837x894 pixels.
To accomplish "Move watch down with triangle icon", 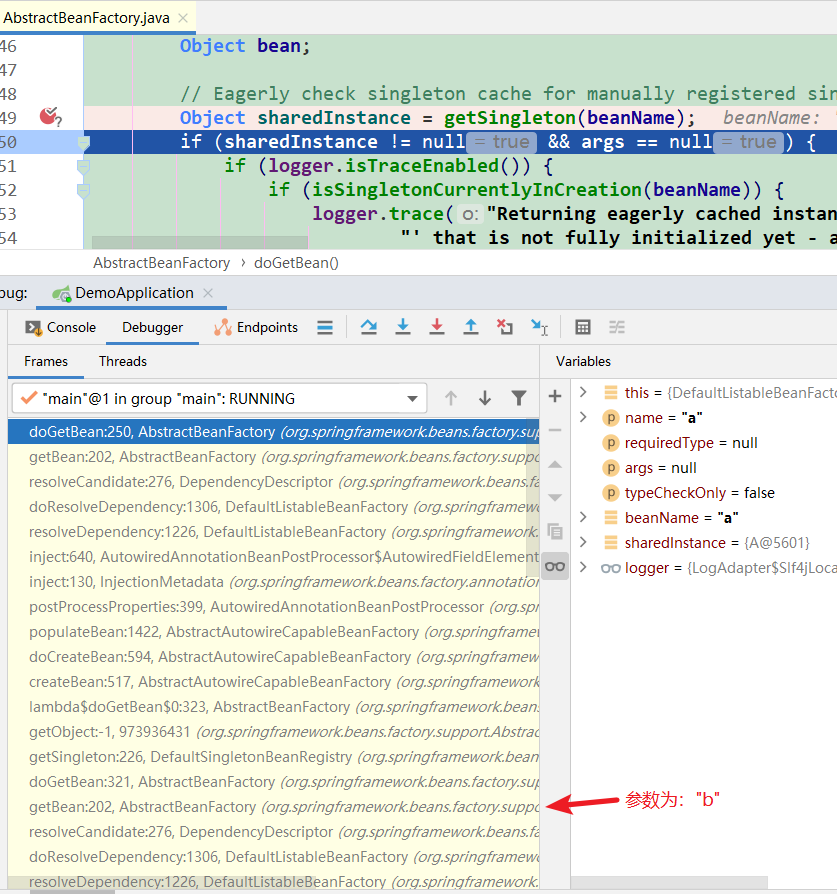I will (x=555, y=497).
